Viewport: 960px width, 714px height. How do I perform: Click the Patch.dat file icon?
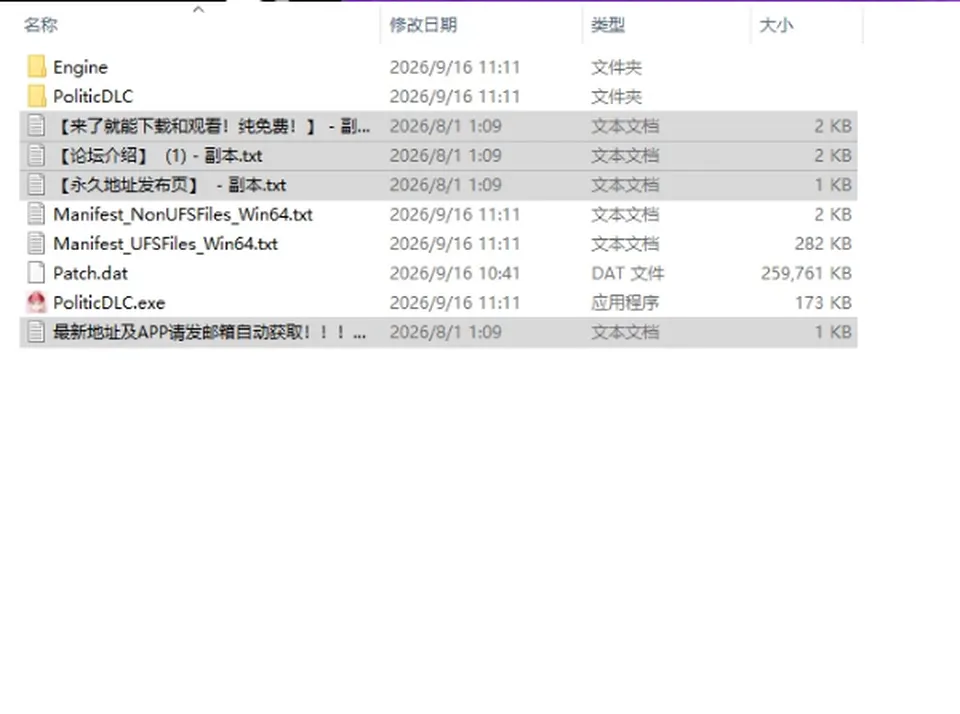(37, 273)
